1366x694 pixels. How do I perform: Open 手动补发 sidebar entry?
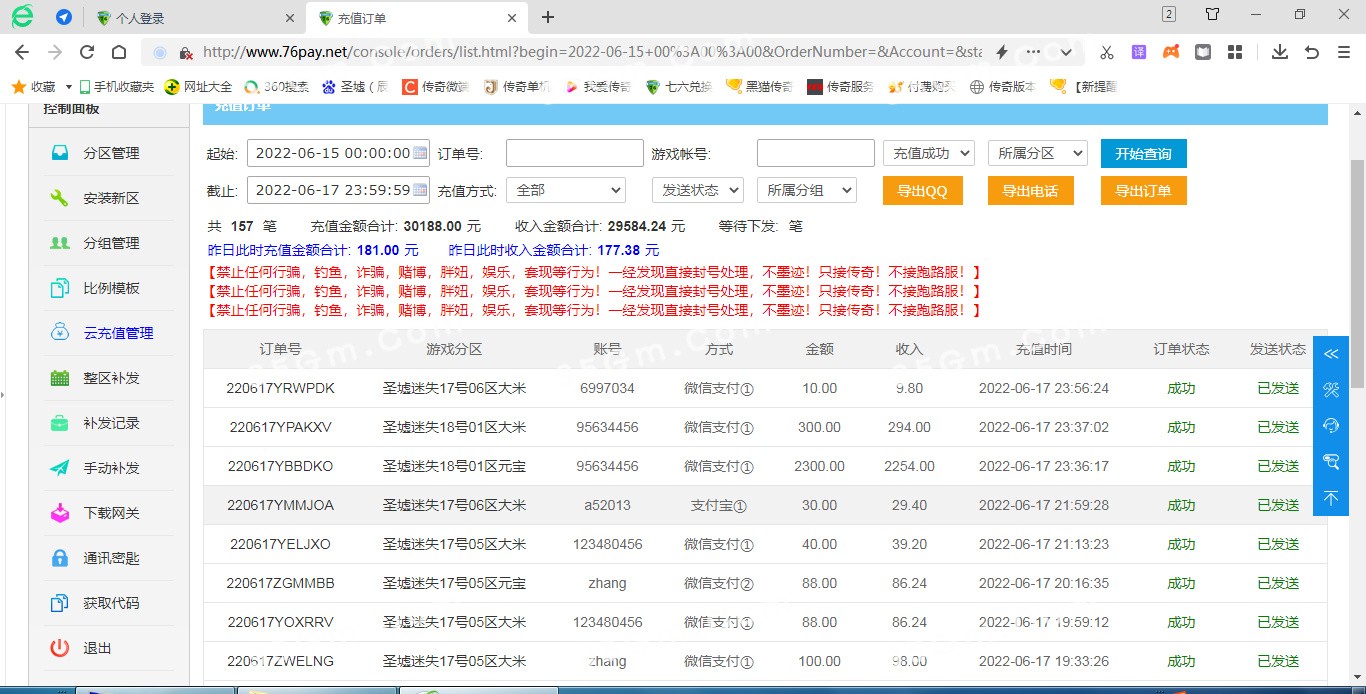point(110,468)
